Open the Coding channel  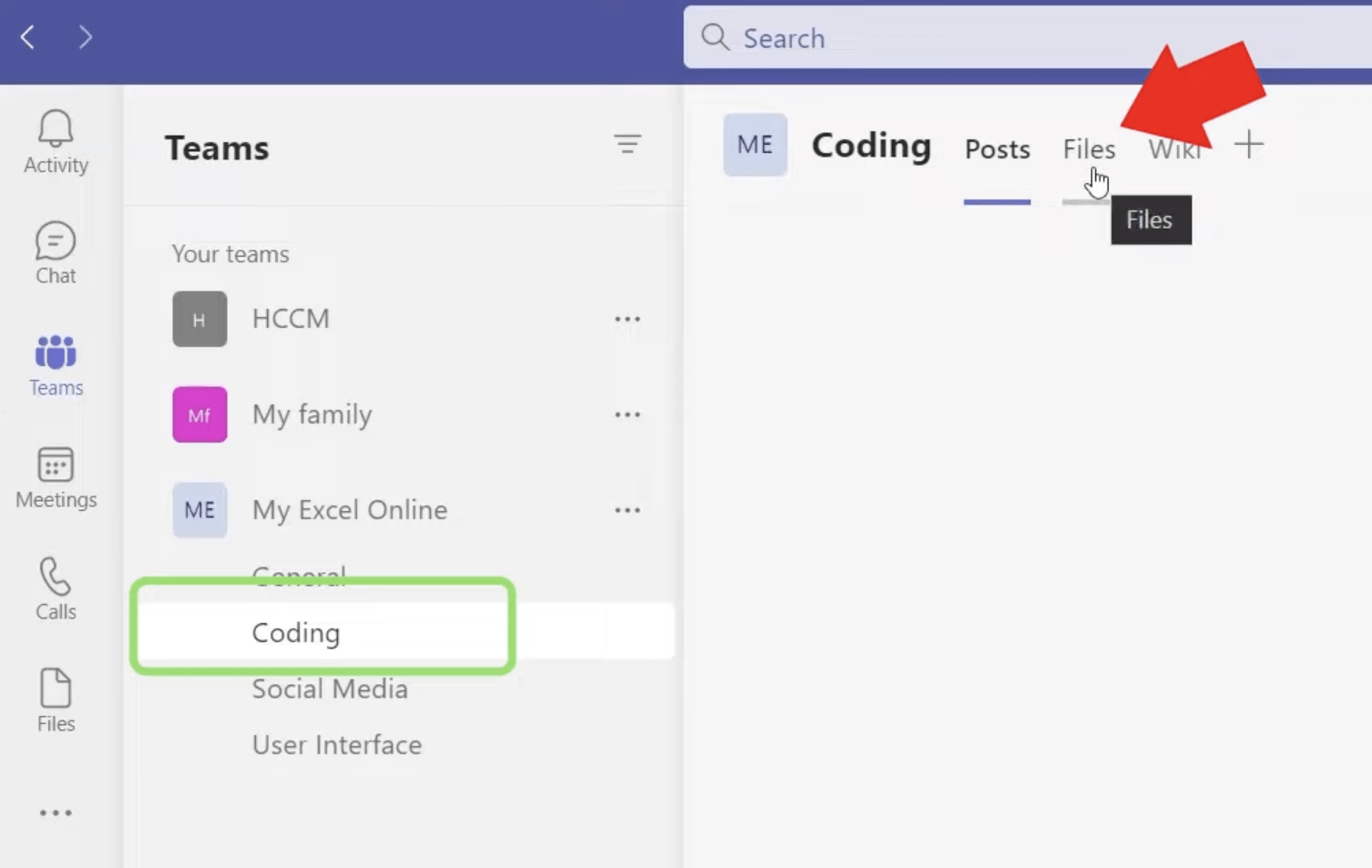coord(296,632)
